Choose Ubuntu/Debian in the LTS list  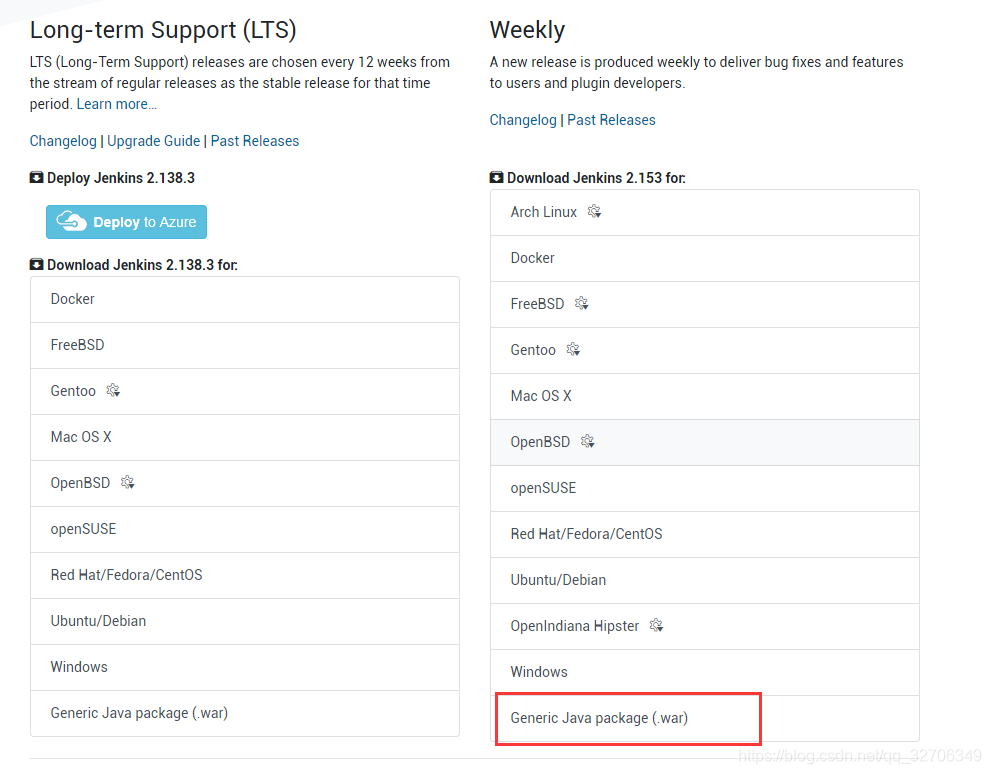245,622
